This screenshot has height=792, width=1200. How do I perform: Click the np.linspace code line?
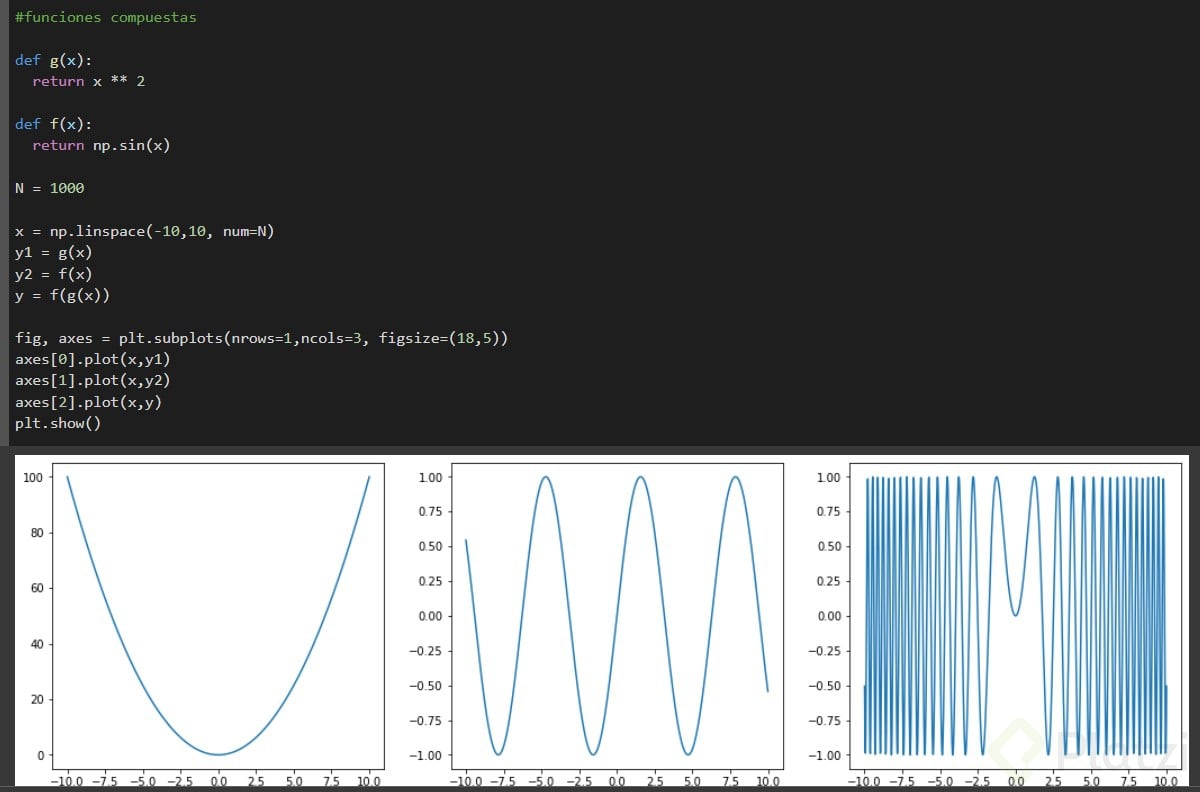tap(144, 231)
